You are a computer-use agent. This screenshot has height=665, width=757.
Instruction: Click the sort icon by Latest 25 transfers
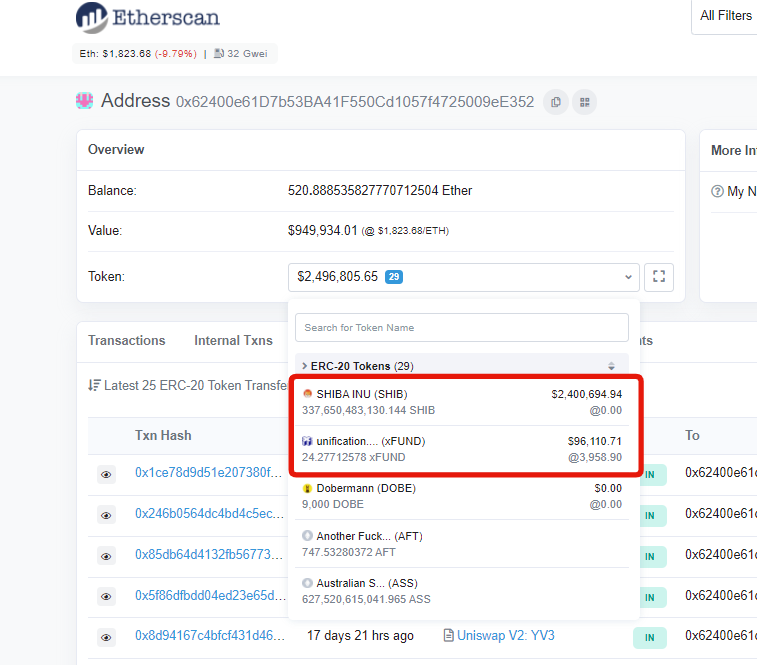[x=94, y=385]
